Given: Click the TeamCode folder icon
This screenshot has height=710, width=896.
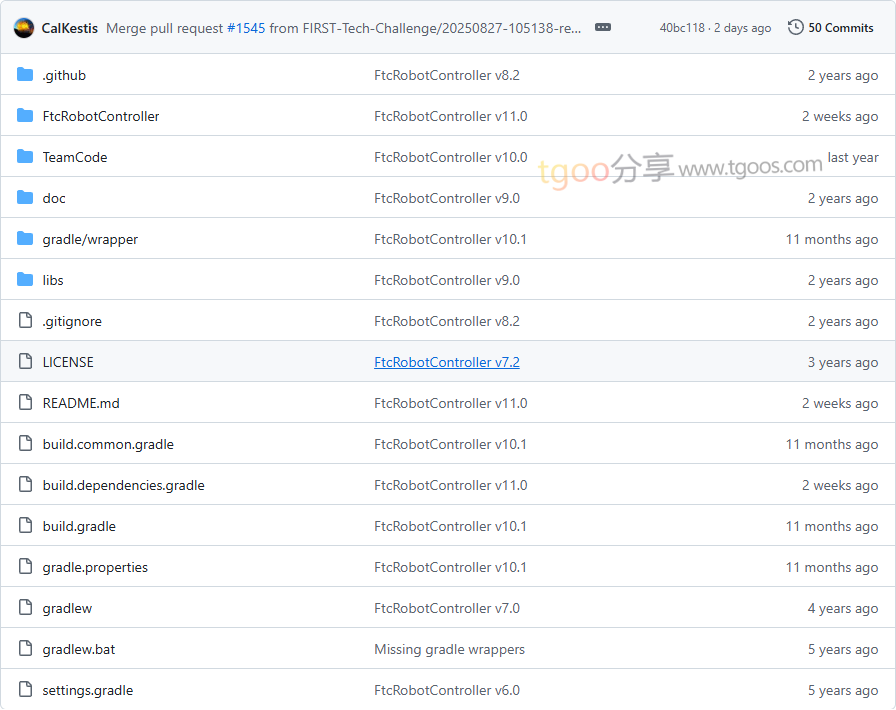Looking at the screenshot, I should (x=25, y=157).
